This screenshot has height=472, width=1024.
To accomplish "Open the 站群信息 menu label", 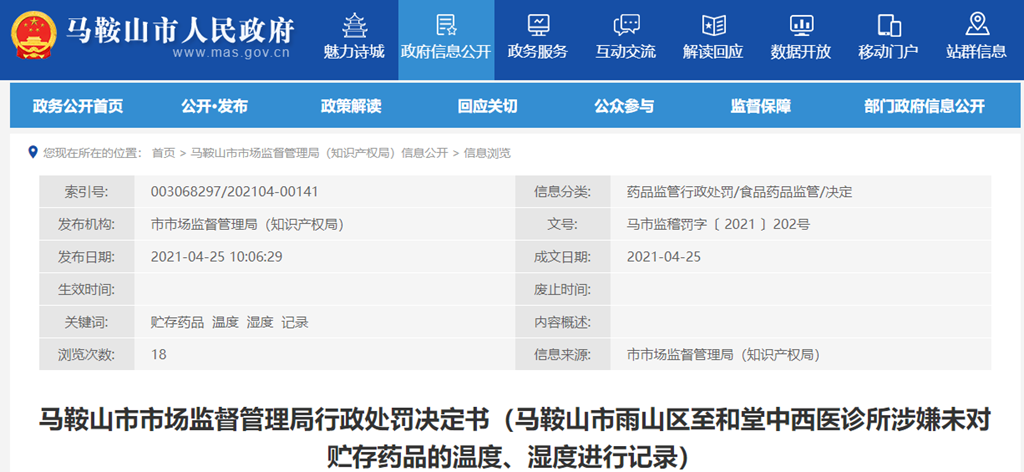I will click(x=976, y=52).
